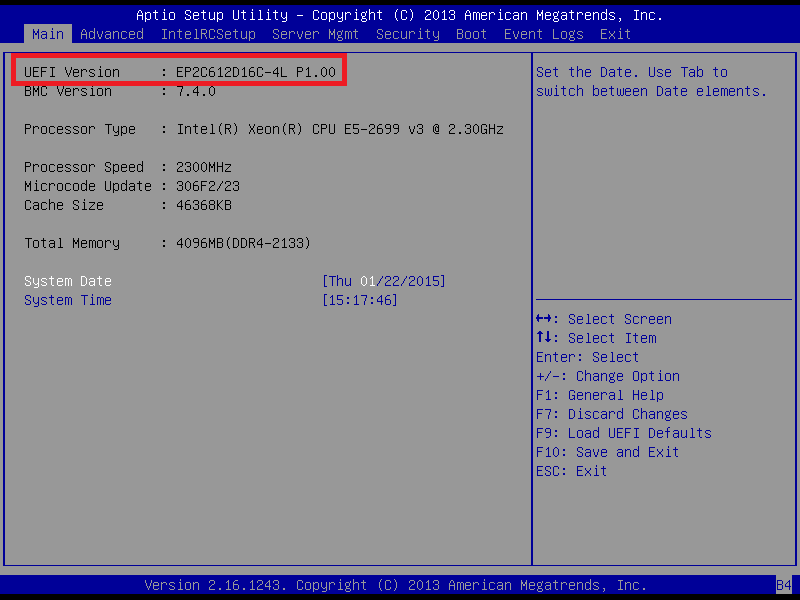The width and height of the screenshot is (800, 600).
Task: Click the BMC Version entry
Action: (x=119, y=91)
